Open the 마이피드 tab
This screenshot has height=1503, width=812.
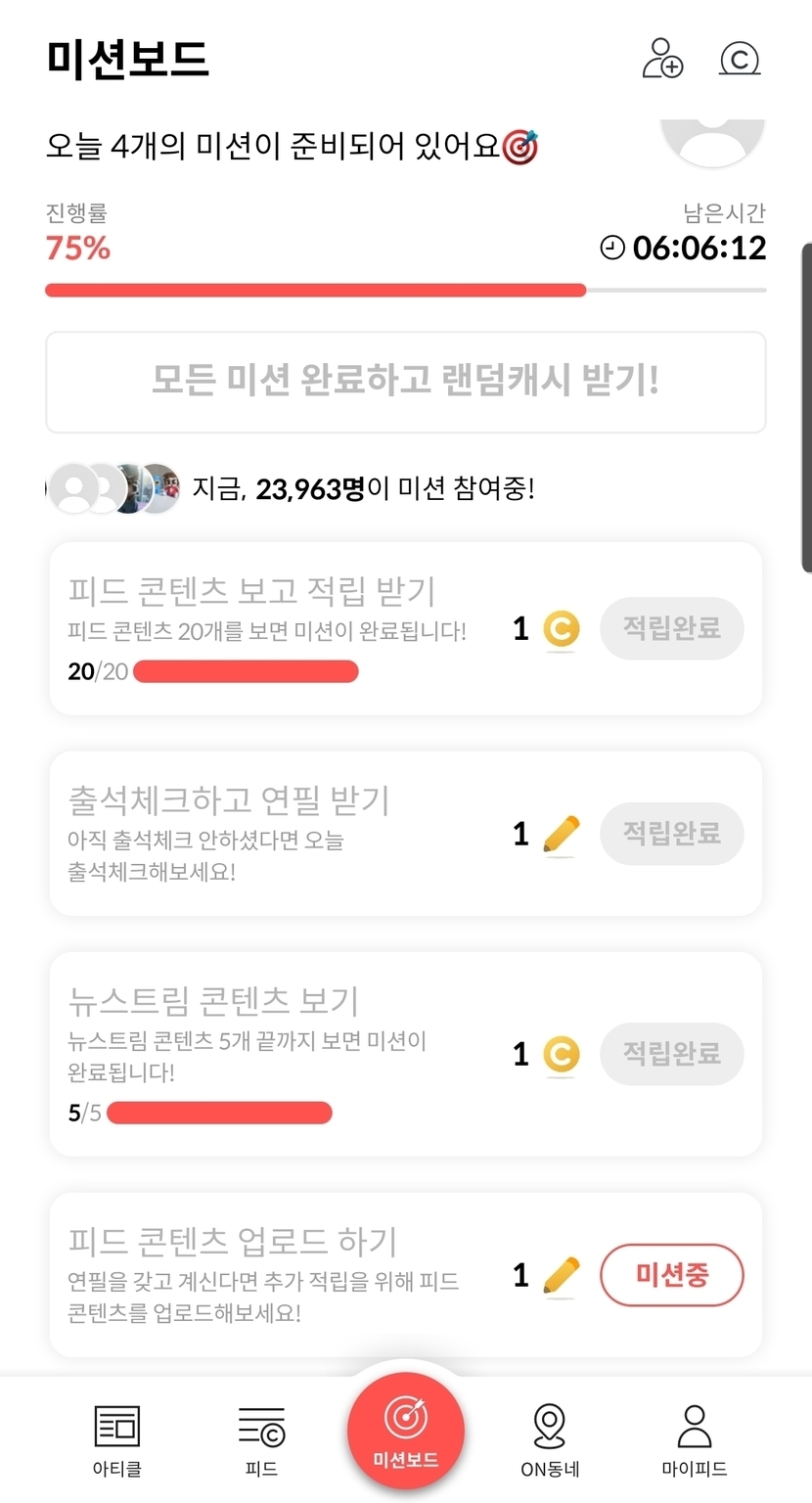pos(695,1438)
